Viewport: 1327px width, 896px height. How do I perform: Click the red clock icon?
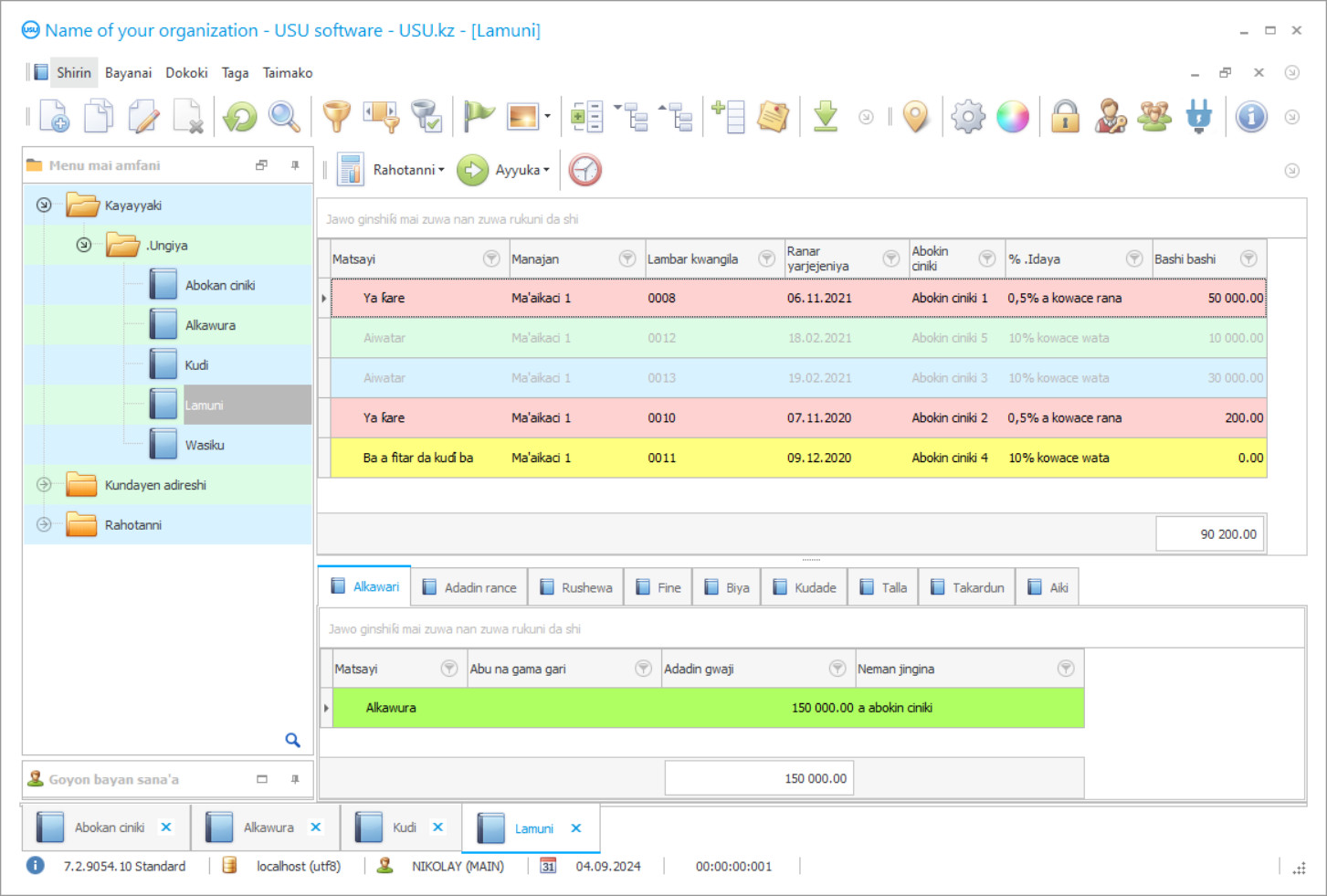point(585,170)
